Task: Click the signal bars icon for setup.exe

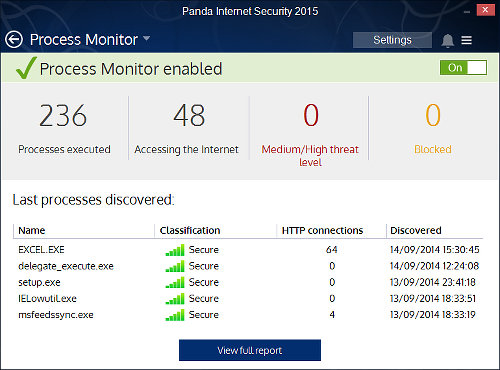Action: pyautogui.click(x=175, y=282)
